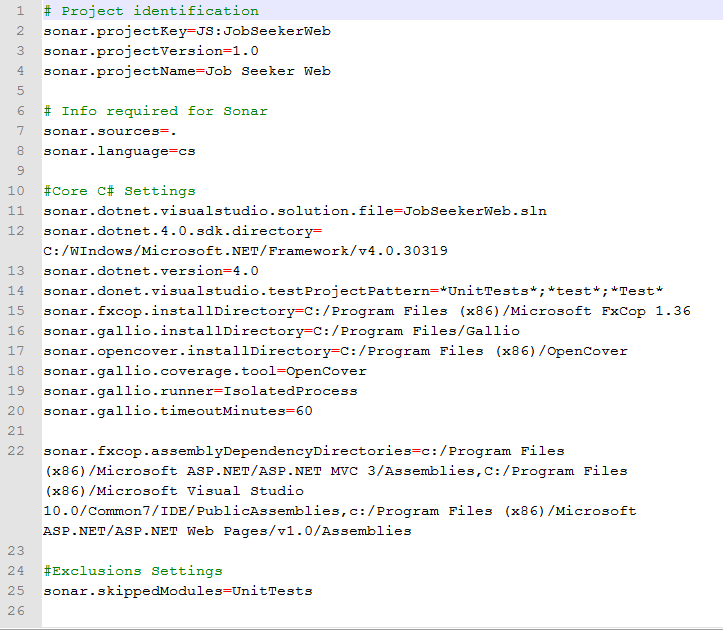Click the '#Exclusions Settings' comment
The width and height of the screenshot is (723, 630).
[133, 571]
